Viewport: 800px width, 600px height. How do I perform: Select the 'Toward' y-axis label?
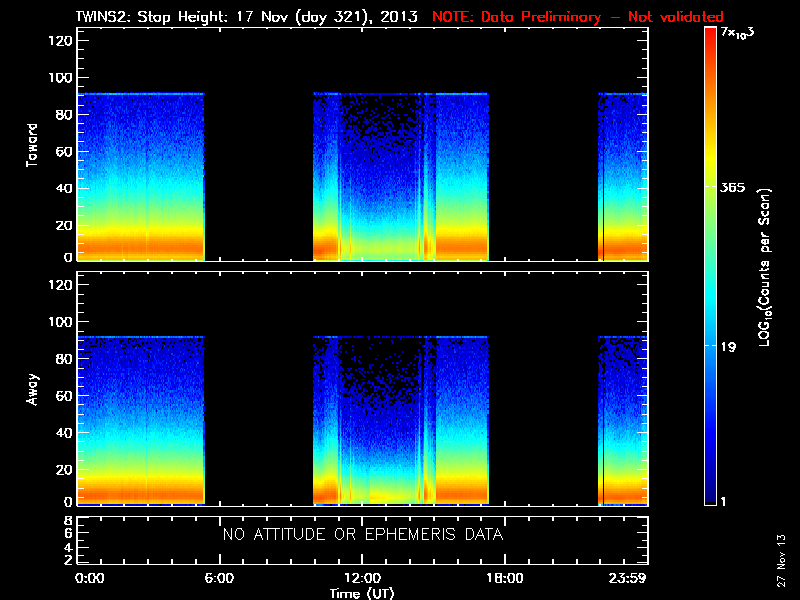(33, 146)
